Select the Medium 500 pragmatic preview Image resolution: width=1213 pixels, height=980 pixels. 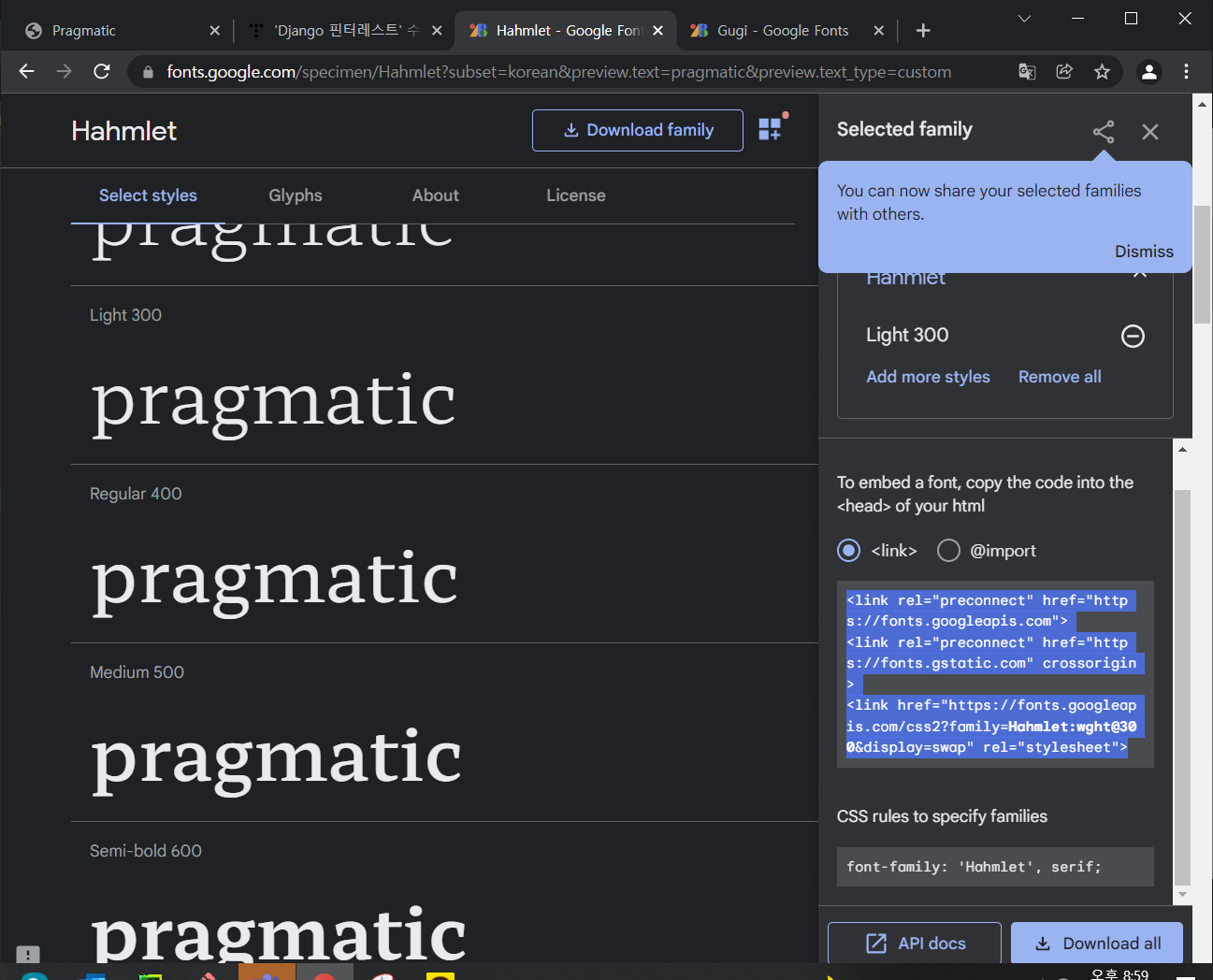[x=277, y=759]
